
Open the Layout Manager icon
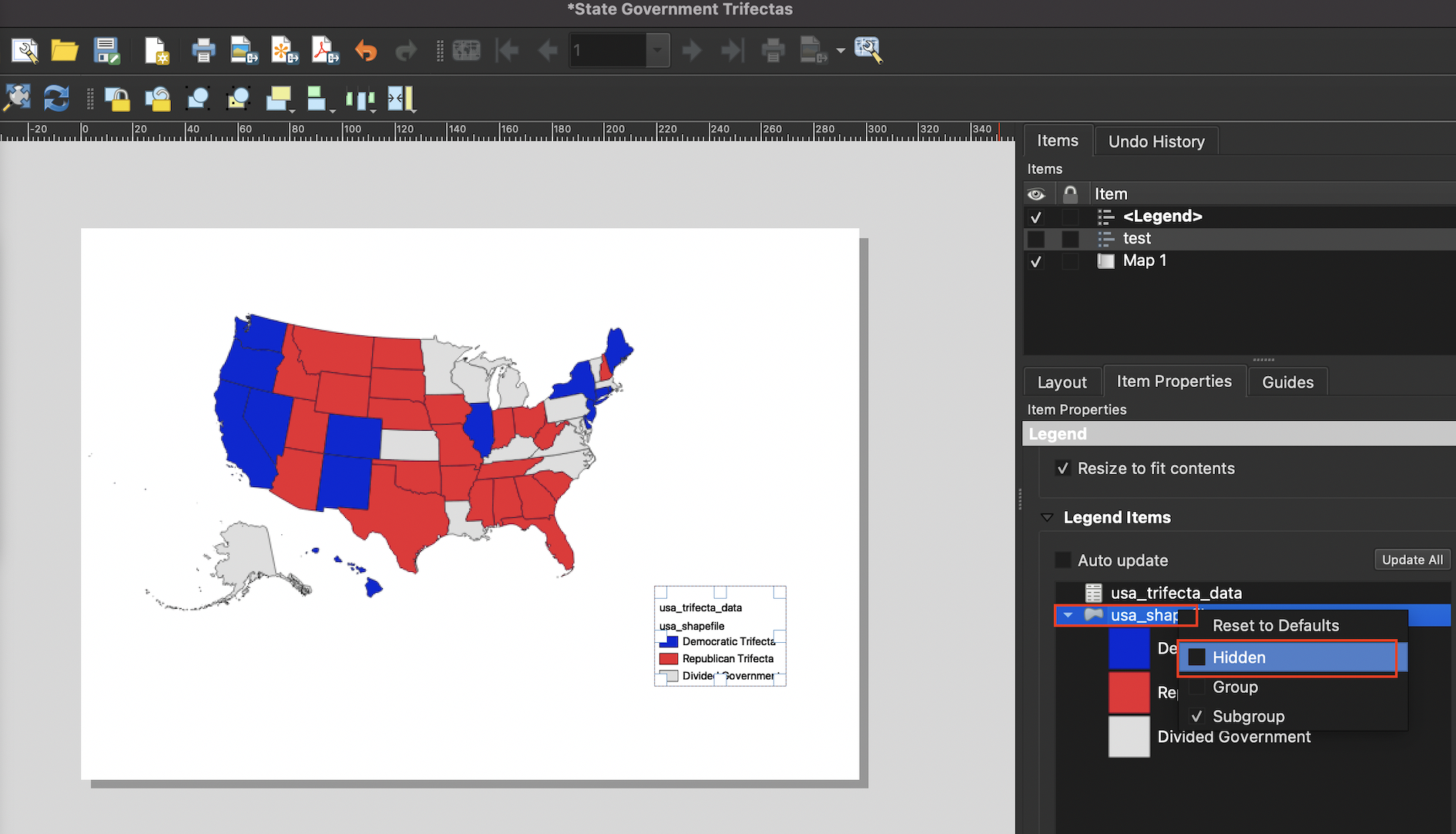pyautogui.click(x=25, y=51)
